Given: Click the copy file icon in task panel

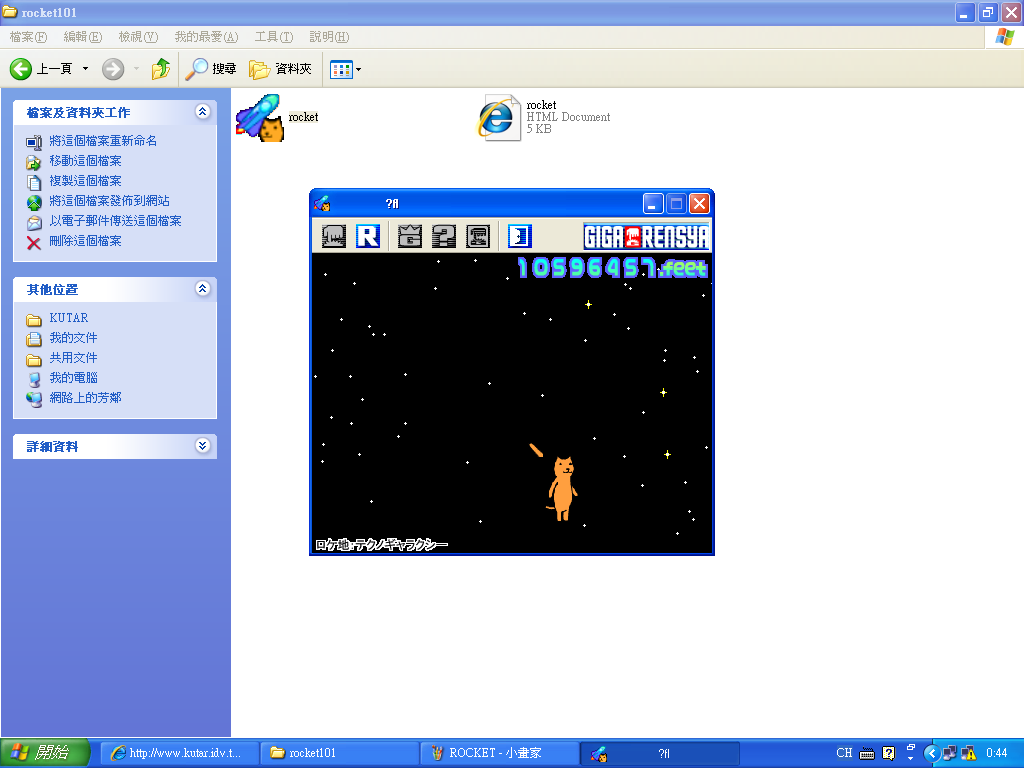Looking at the screenshot, I should 34,182.
